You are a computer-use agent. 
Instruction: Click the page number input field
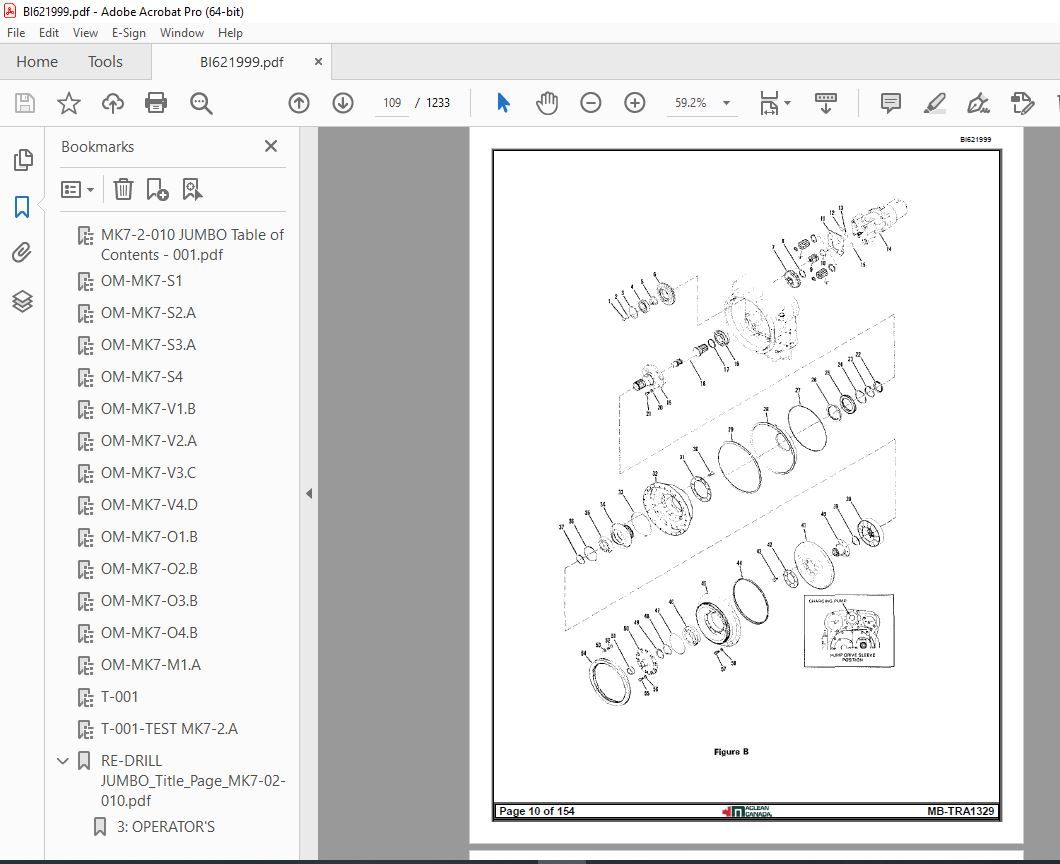pos(392,103)
